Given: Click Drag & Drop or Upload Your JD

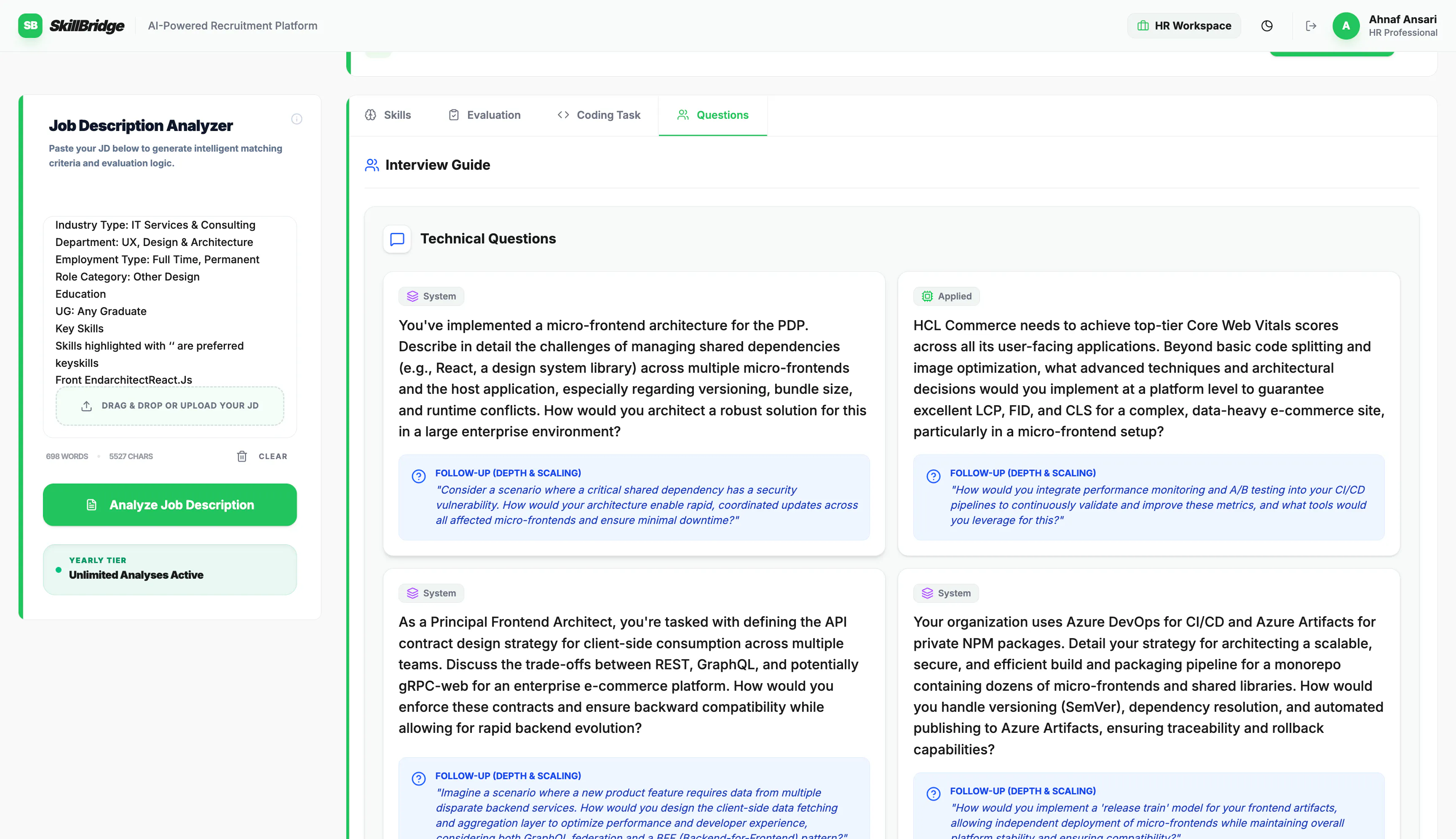Looking at the screenshot, I should point(169,406).
